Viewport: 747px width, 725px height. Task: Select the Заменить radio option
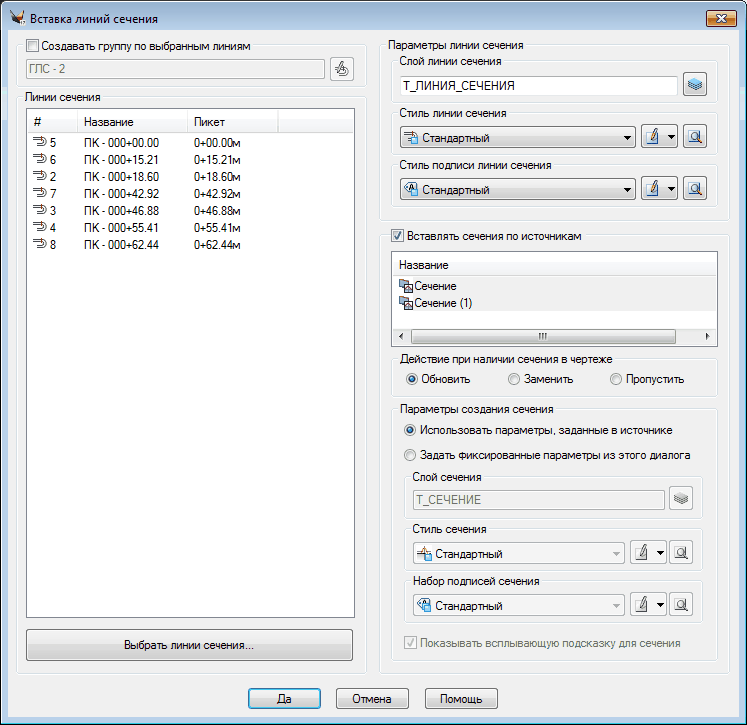[514, 379]
